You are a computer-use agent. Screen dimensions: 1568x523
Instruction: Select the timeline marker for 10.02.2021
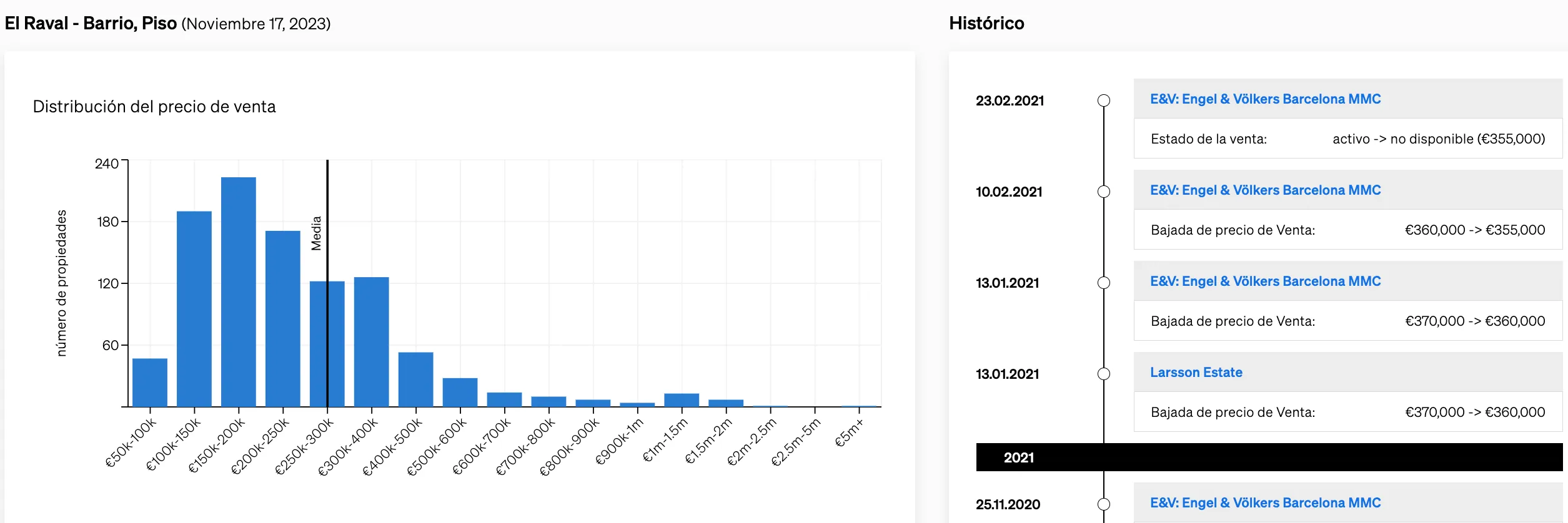pyautogui.click(x=1104, y=192)
